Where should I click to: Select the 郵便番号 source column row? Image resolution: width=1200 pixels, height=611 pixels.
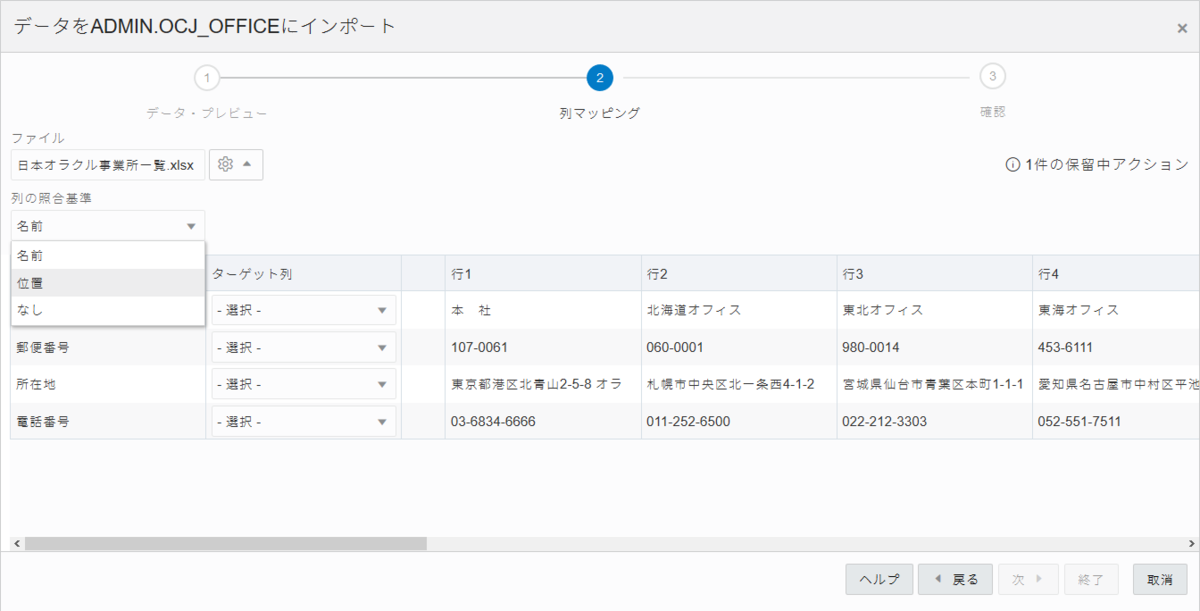click(x=108, y=347)
